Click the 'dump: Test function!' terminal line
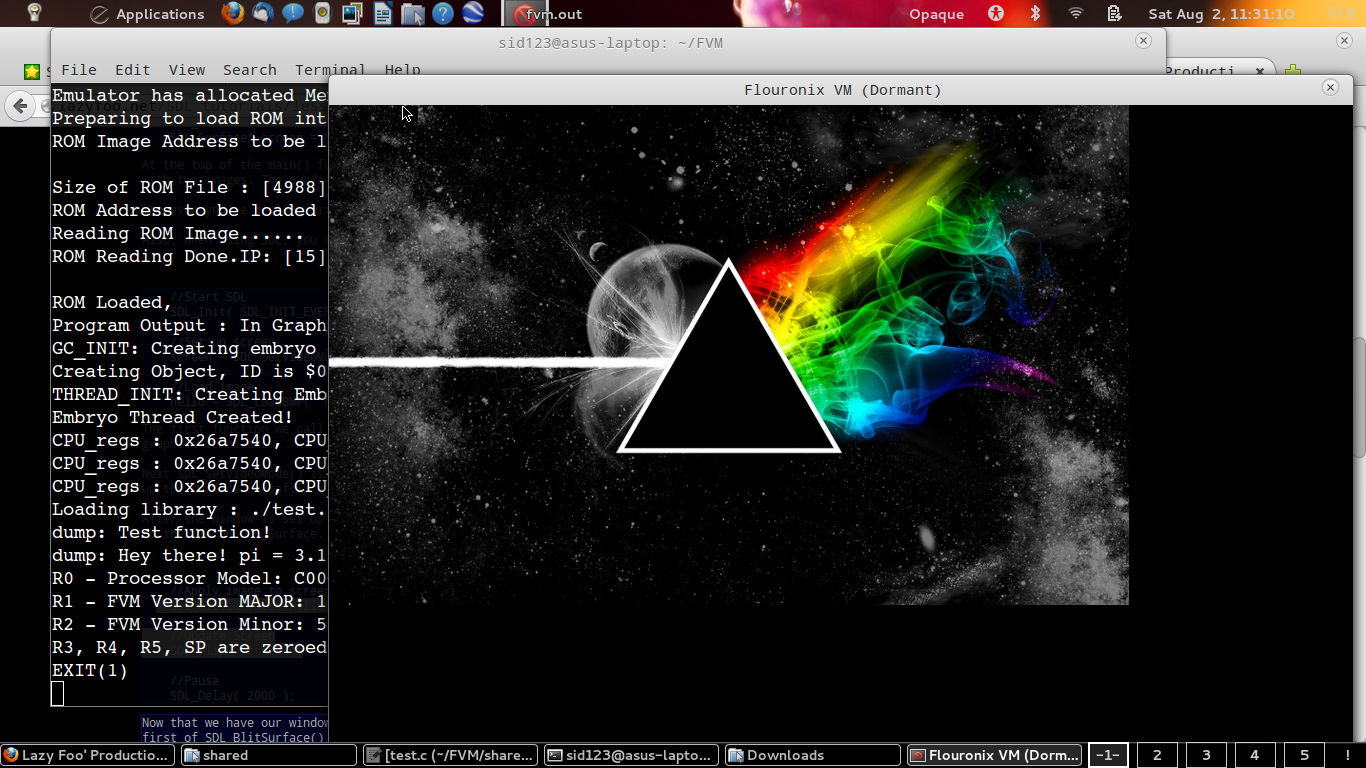 point(161,532)
